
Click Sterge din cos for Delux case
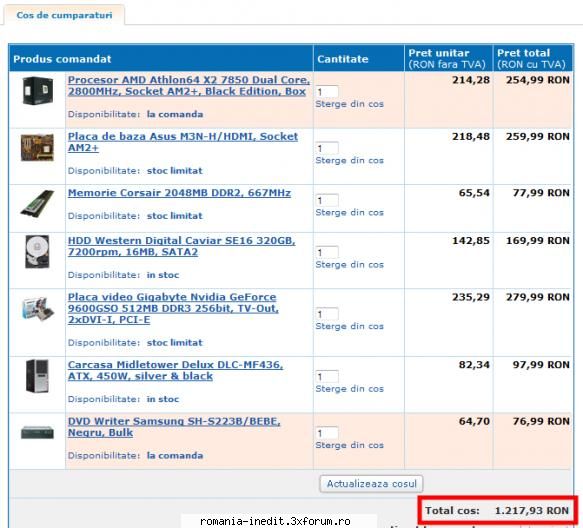[x=350, y=389]
